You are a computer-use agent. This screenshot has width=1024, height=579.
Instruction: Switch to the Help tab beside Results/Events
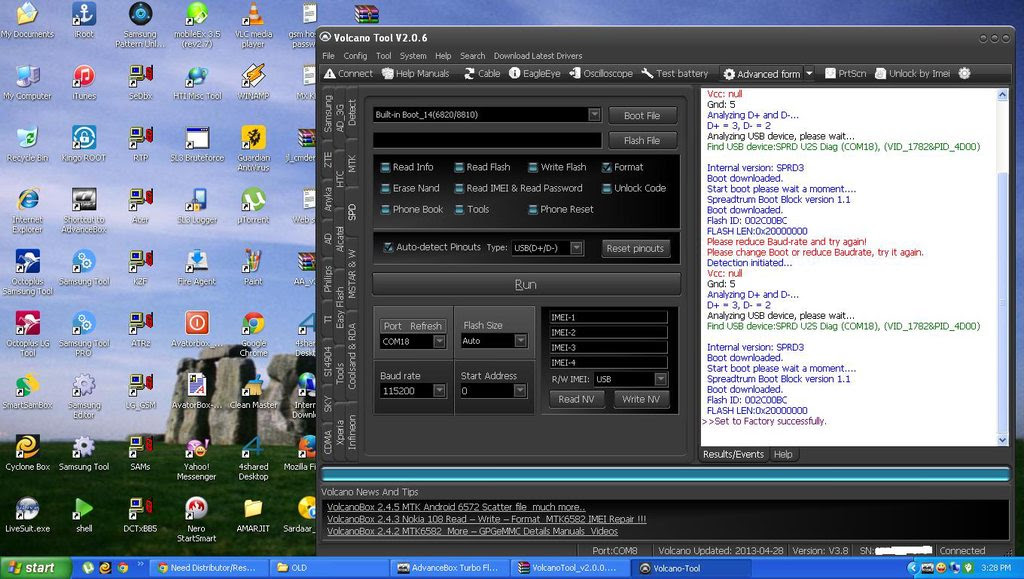pyautogui.click(x=782, y=454)
